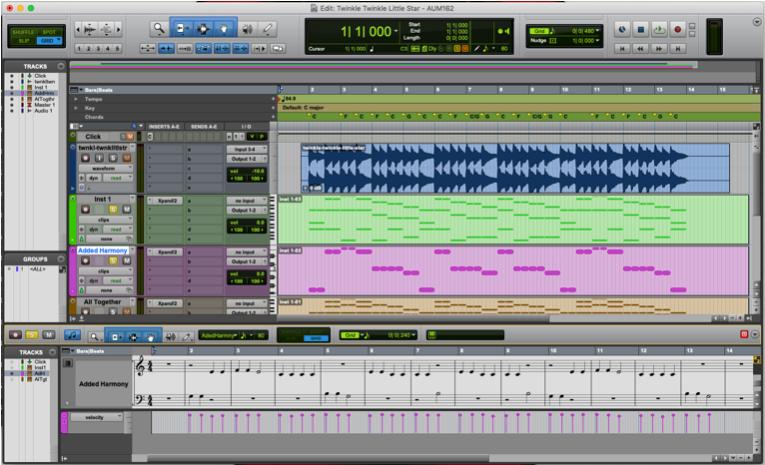Select Master 1 in the Tracks list
Image resolution: width=765 pixels, height=465 pixels.
point(44,105)
